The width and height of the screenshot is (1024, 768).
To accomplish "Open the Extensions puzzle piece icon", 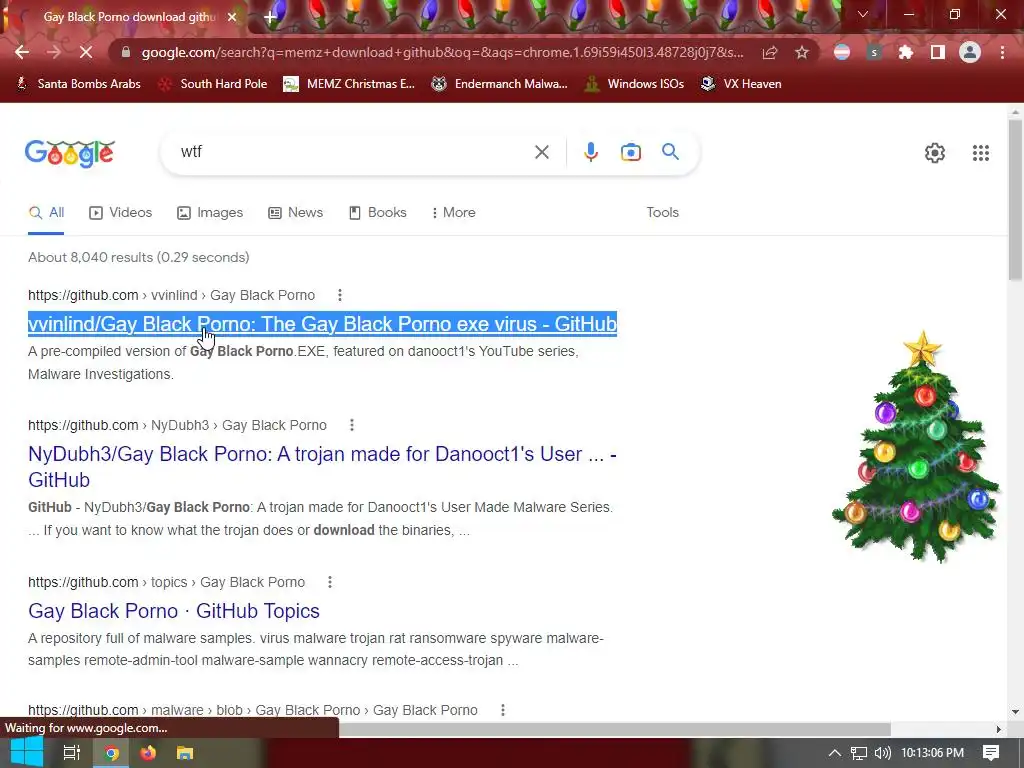I will (906, 52).
